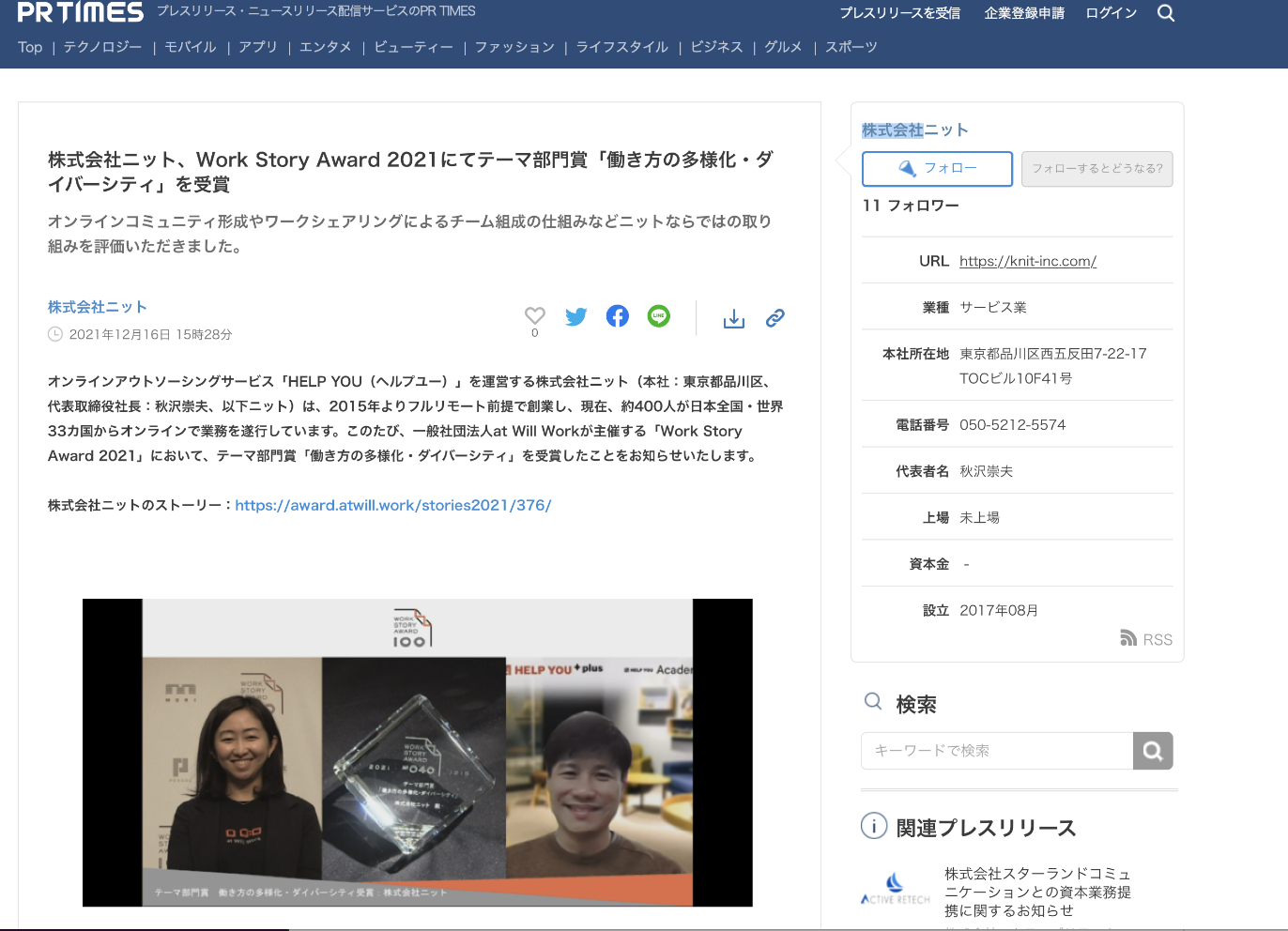This screenshot has height=931, width=1288.
Task: Click フォローするとどうなる? button
Action: pyautogui.click(x=1097, y=169)
